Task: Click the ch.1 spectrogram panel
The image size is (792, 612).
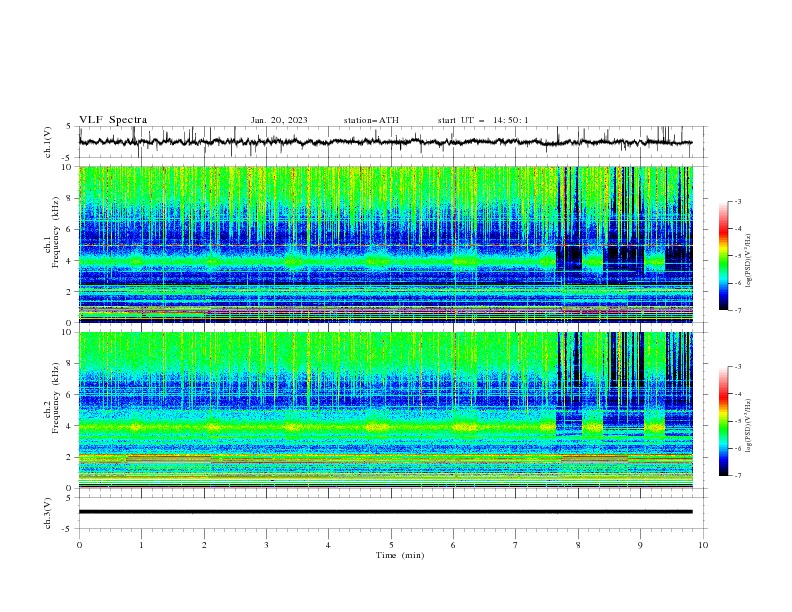Action: tap(385, 244)
